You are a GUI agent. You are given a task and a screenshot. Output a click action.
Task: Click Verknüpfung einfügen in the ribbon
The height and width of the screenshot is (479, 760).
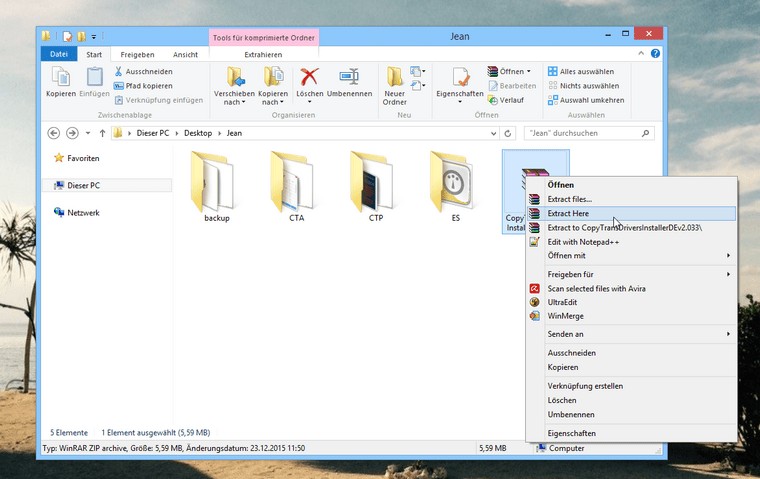coord(158,100)
